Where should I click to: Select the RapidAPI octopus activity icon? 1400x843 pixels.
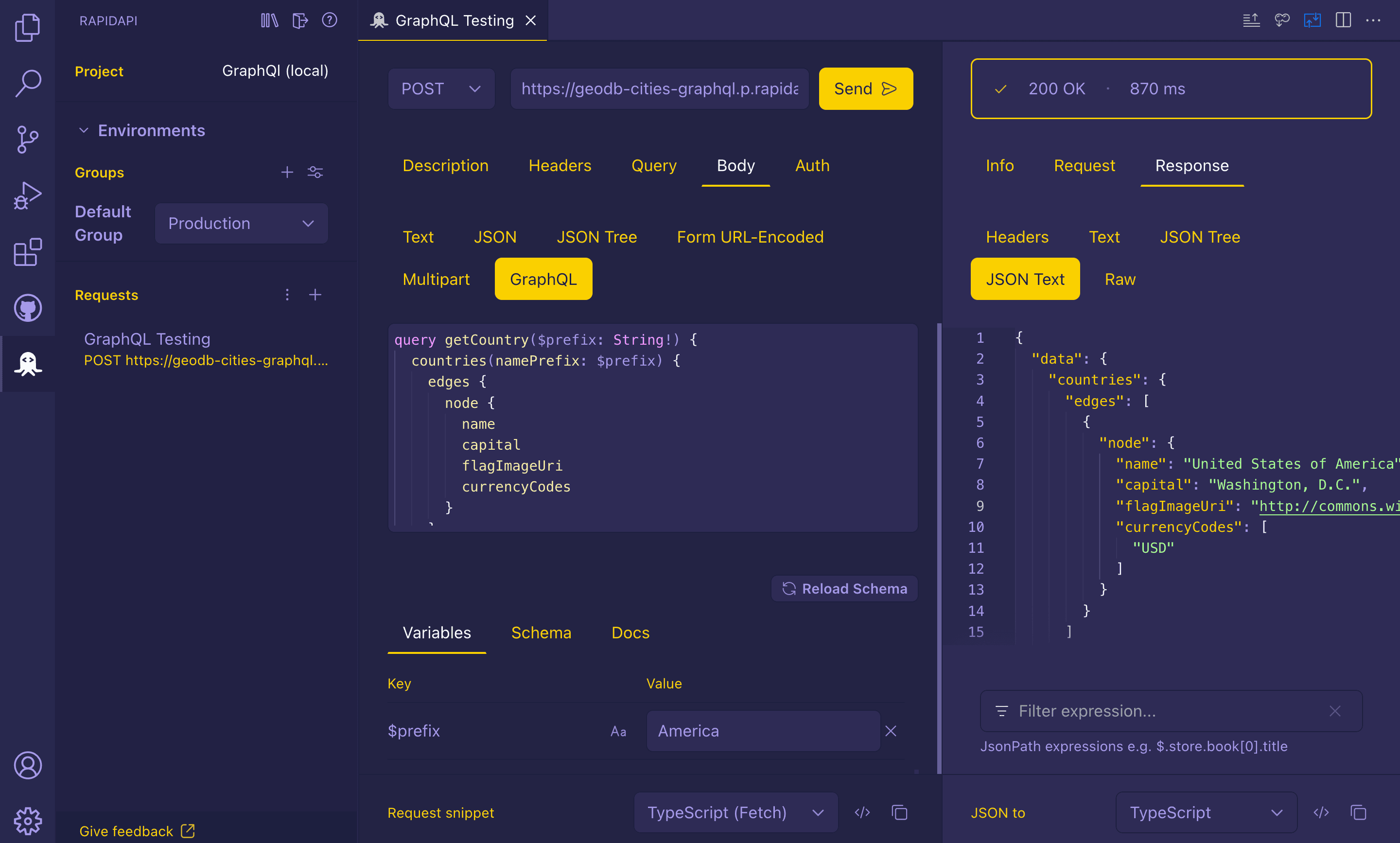pos(27,364)
